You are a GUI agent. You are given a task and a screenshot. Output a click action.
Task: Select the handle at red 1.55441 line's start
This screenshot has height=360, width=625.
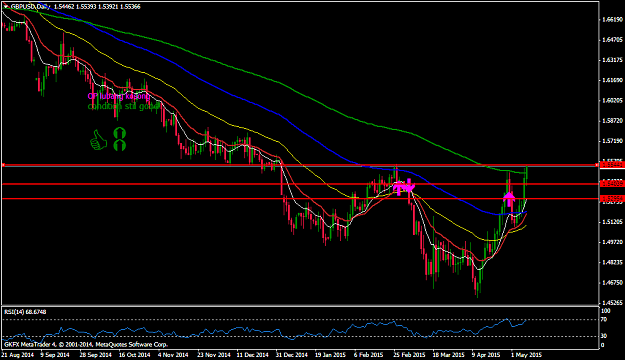point(3,165)
